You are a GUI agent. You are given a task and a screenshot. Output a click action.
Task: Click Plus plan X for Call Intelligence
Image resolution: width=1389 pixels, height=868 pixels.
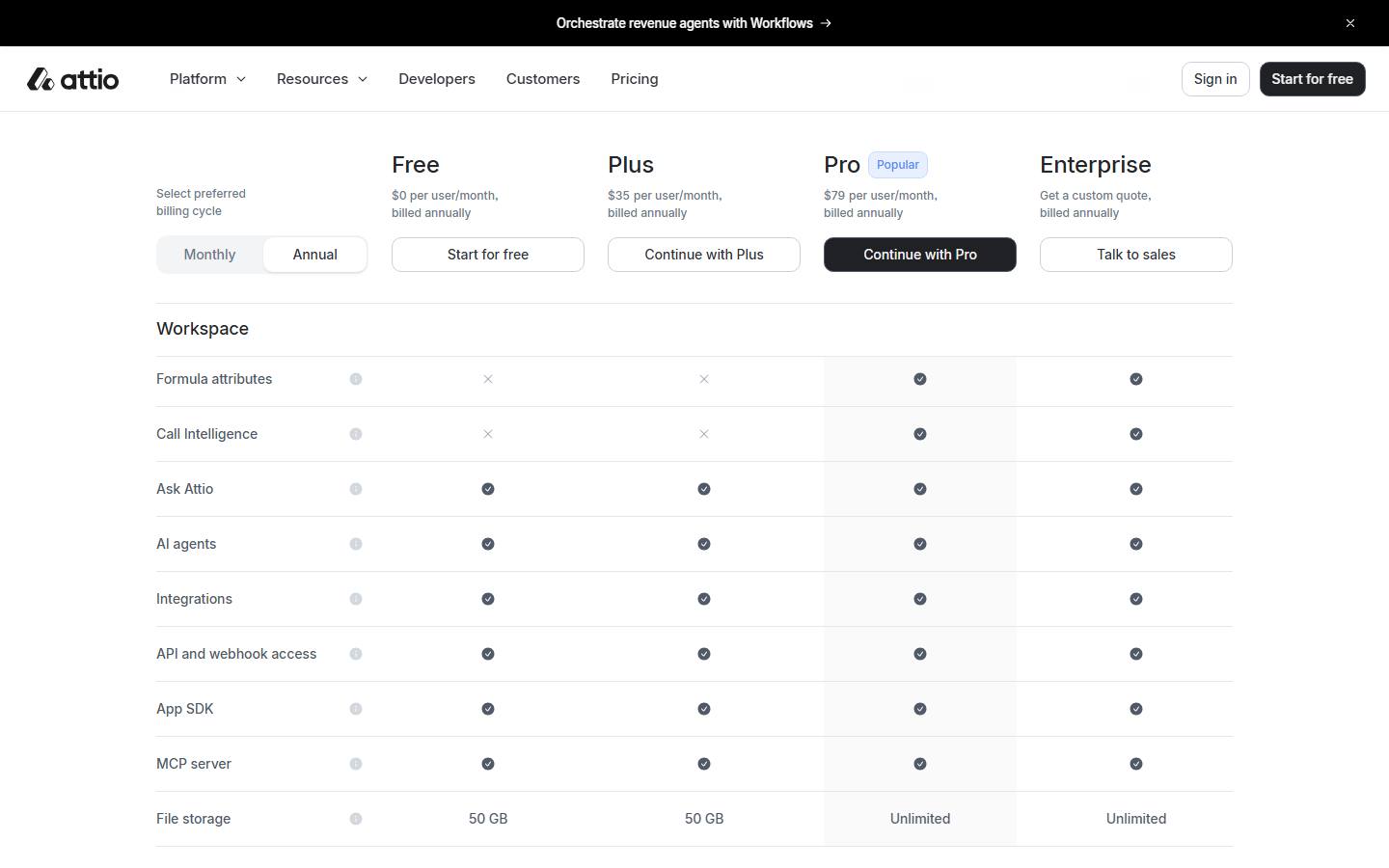(704, 434)
